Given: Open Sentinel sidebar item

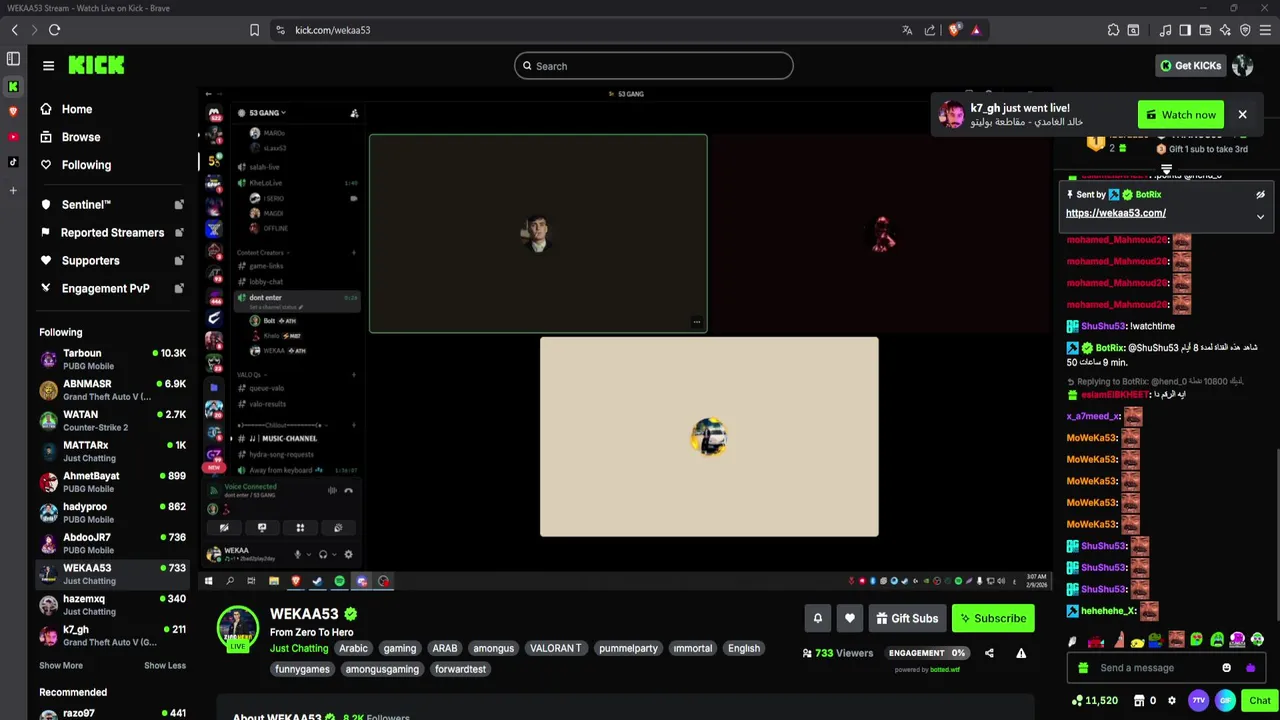Looking at the screenshot, I should pos(111,205).
